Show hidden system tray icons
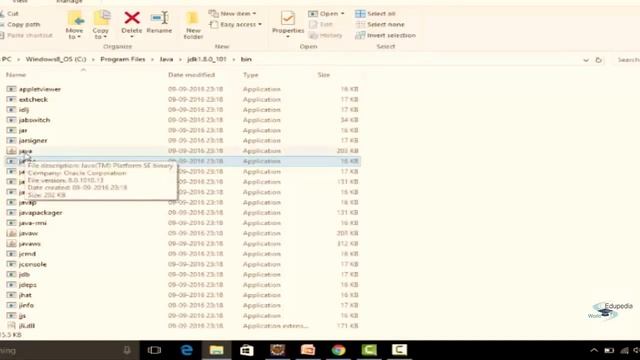This screenshot has width=640, height=360. (594, 350)
